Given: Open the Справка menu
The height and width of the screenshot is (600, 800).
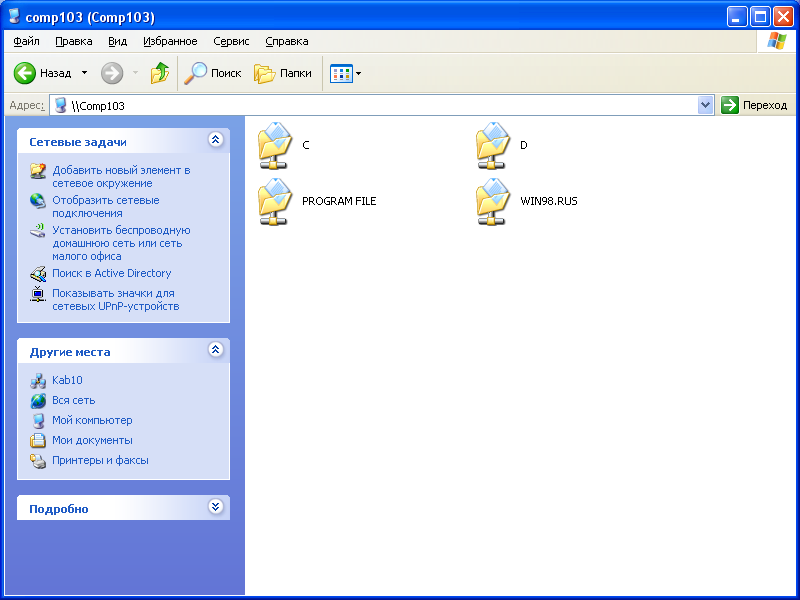Looking at the screenshot, I should [287, 41].
